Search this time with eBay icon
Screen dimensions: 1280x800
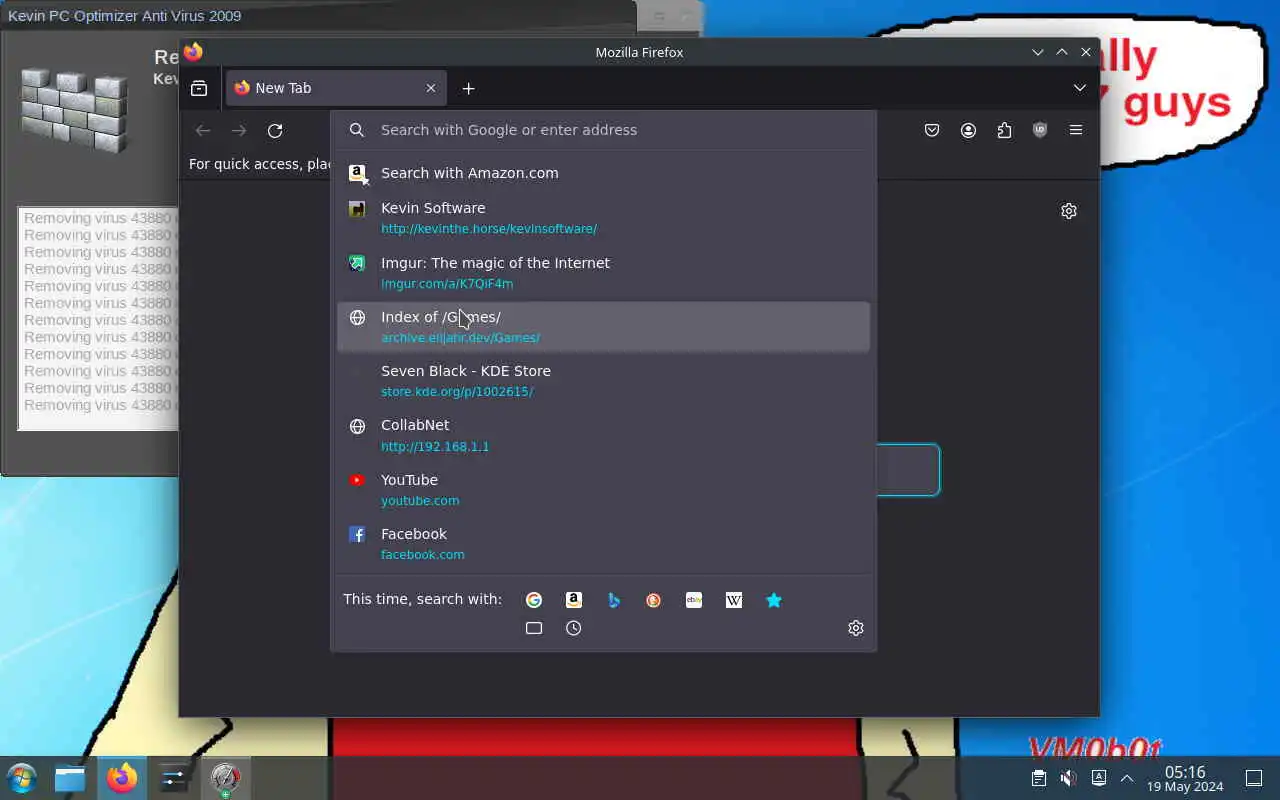[694, 600]
